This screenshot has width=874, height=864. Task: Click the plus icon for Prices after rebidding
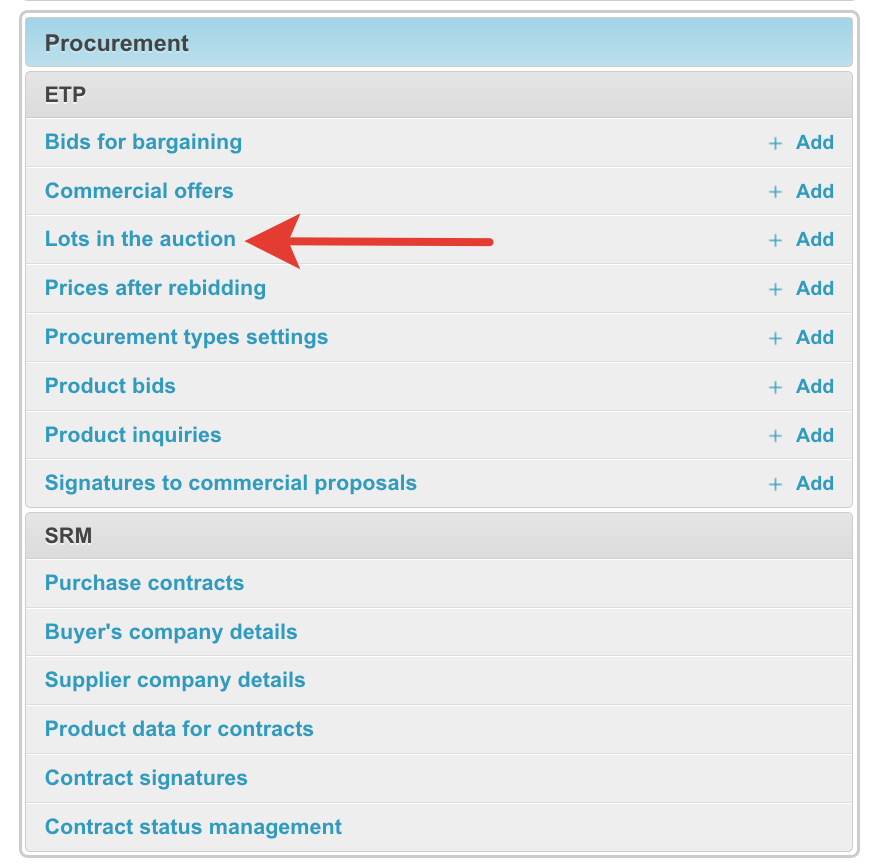(775, 289)
